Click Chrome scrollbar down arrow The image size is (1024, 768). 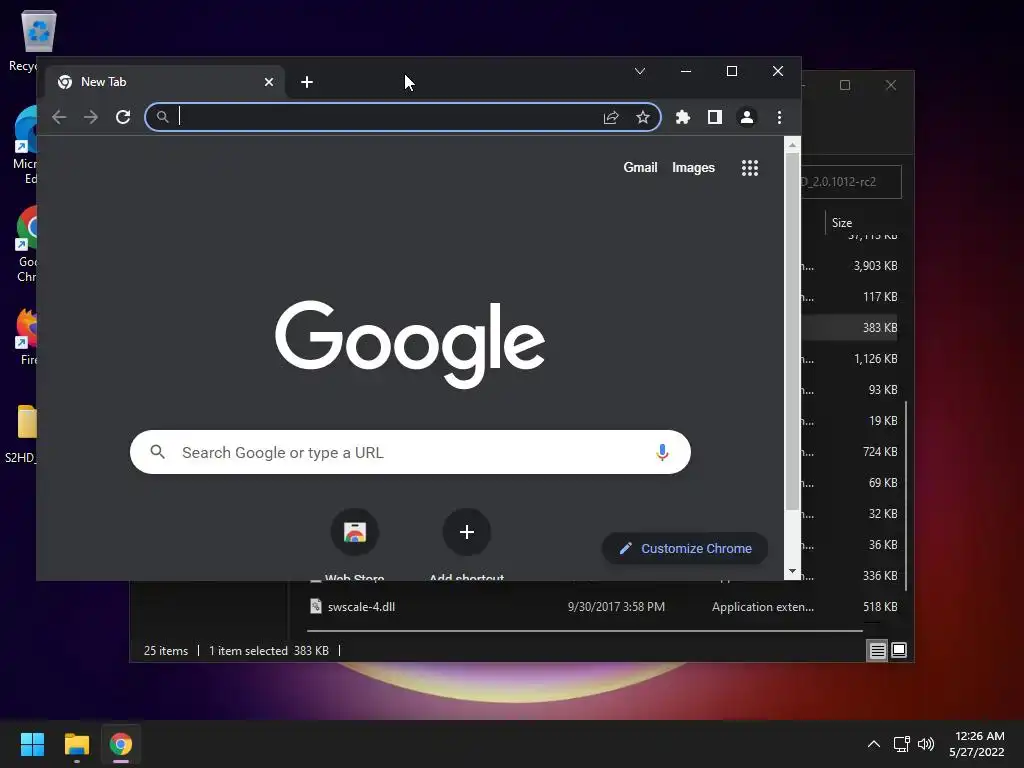792,571
